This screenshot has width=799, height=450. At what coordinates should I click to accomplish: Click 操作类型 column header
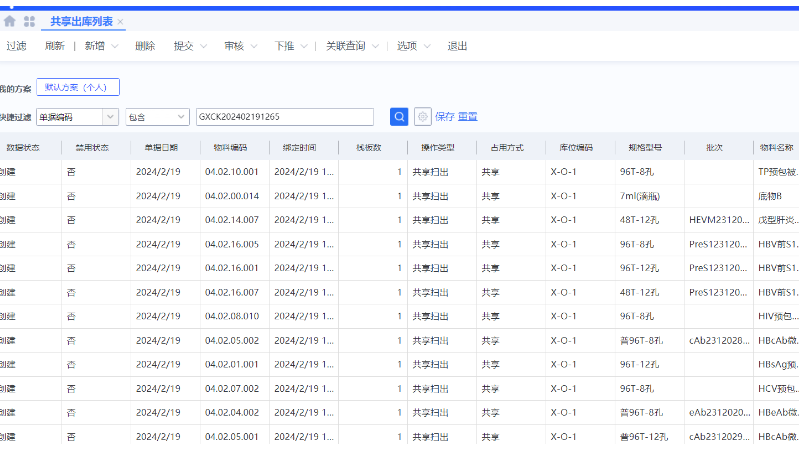(438, 148)
